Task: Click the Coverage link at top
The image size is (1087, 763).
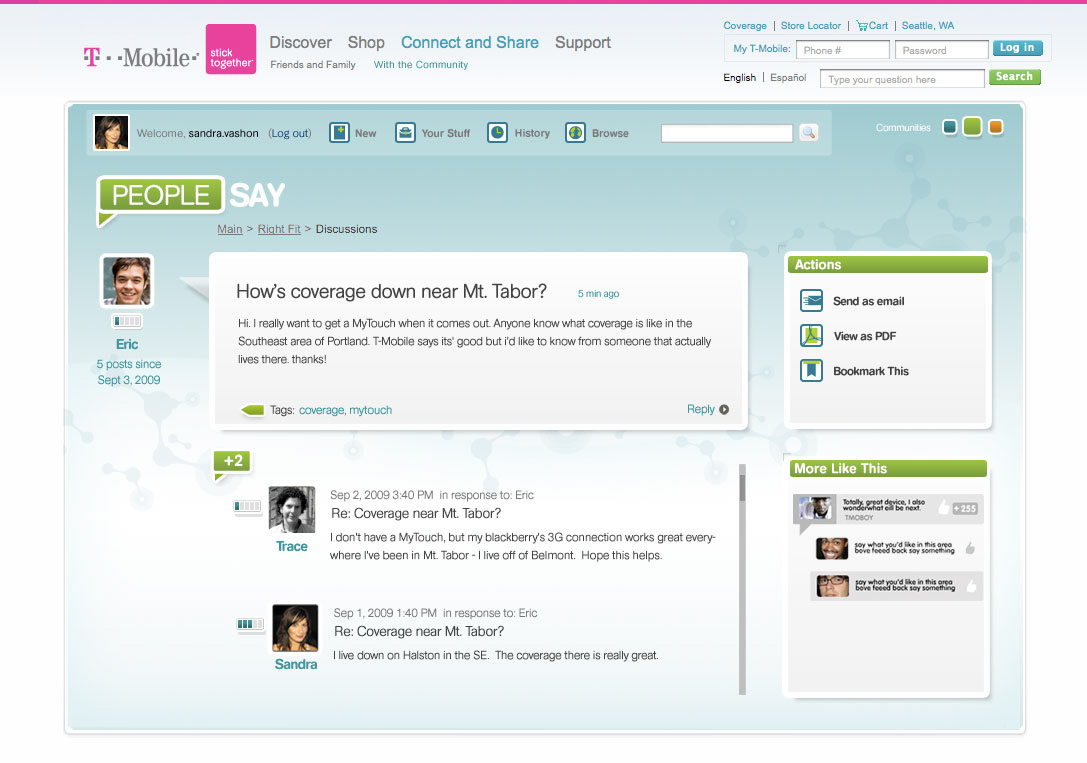Action: point(745,26)
